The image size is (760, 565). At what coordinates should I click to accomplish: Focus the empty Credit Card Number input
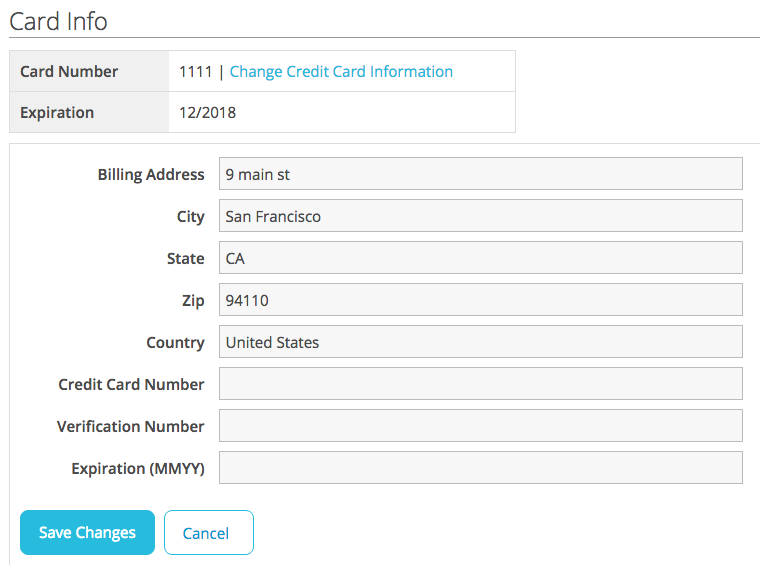coord(480,384)
